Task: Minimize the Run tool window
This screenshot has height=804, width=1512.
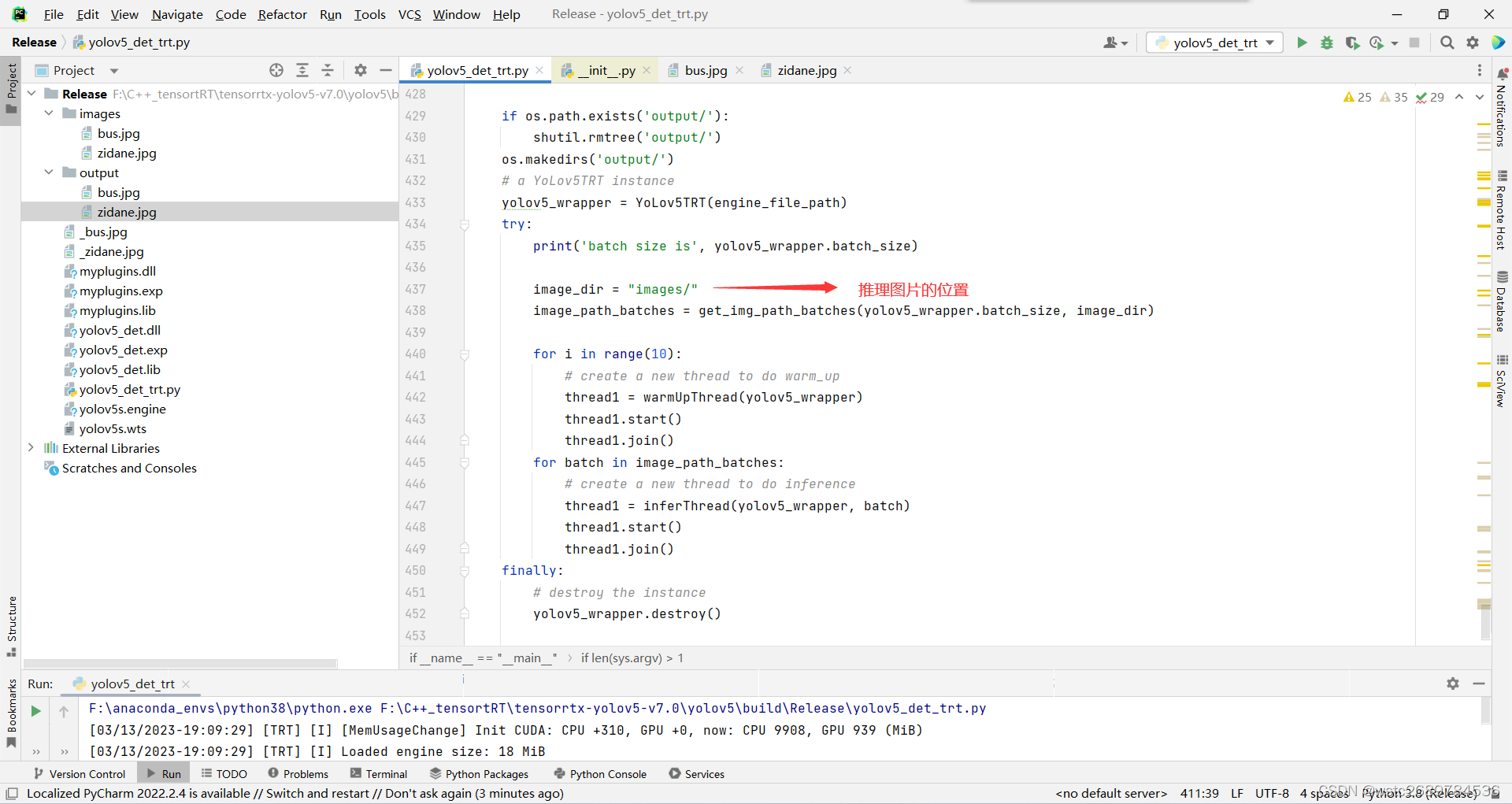Action: (x=1479, y=684)
